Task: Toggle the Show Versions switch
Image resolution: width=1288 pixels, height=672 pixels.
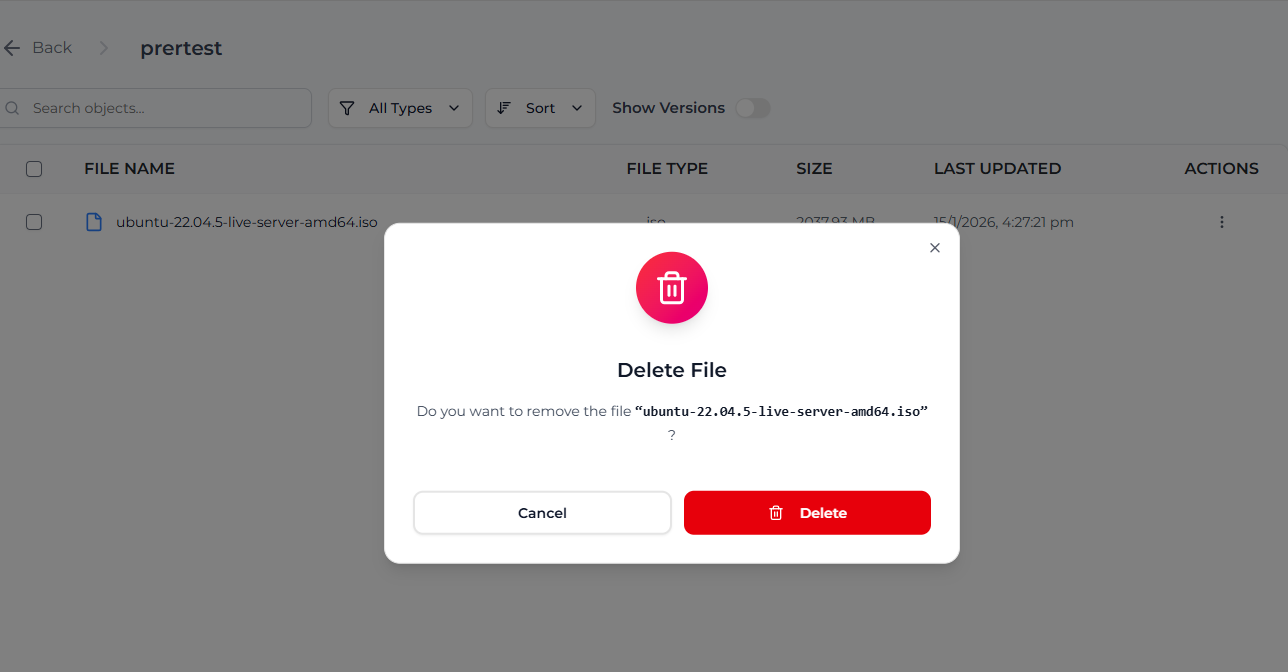Action: 753,108
